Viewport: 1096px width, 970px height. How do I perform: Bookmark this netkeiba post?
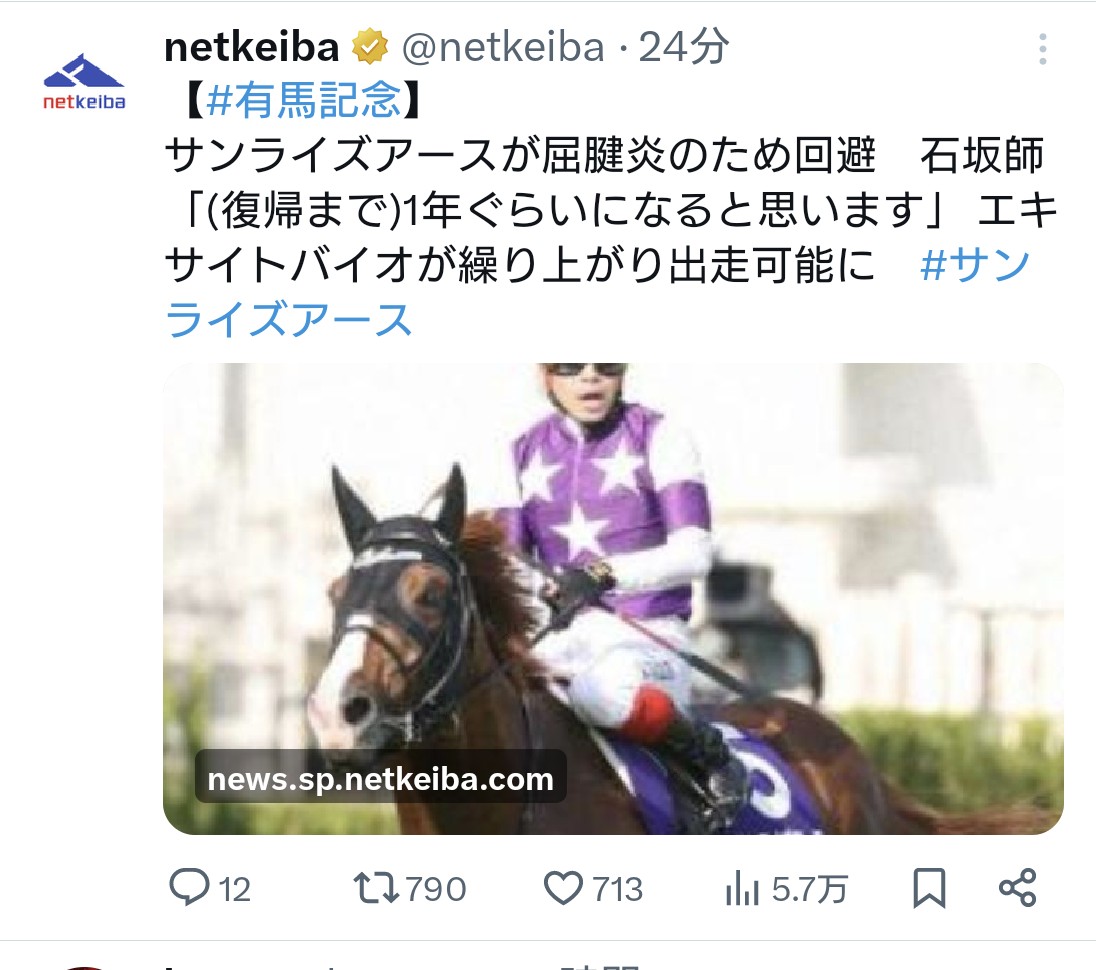coord(929,888)
